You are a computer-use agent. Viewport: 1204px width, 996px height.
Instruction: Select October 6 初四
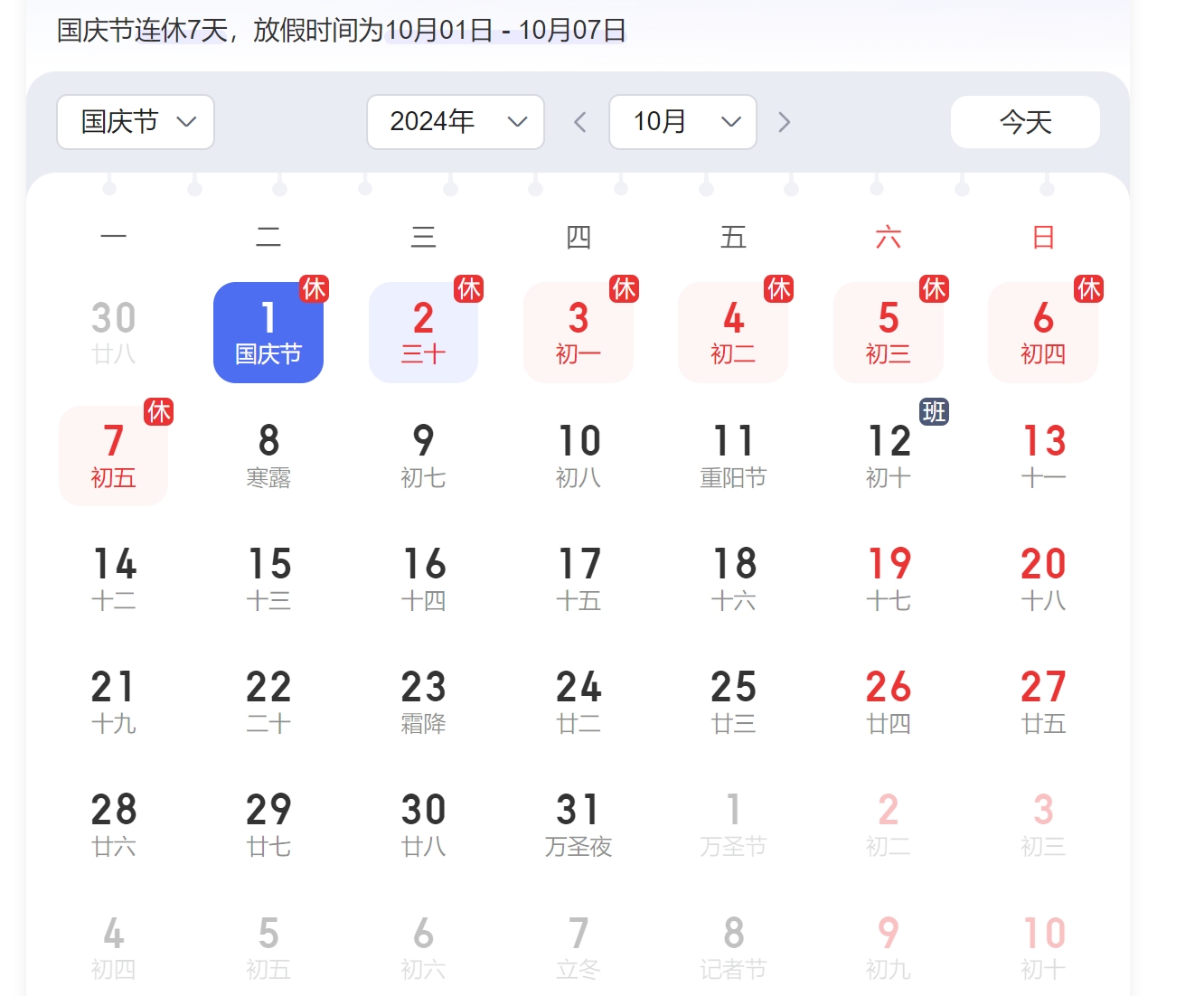tap(1043, 333)
